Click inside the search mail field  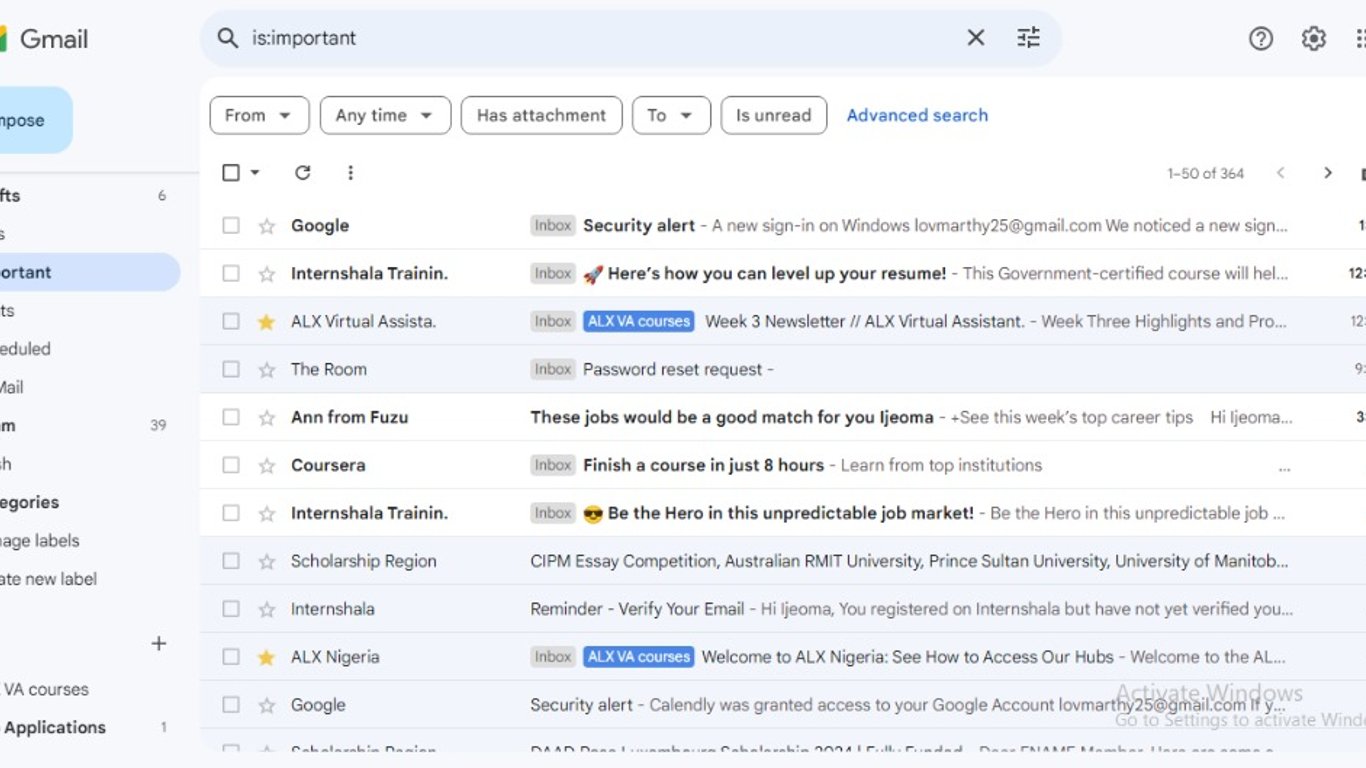click(600, 38)
